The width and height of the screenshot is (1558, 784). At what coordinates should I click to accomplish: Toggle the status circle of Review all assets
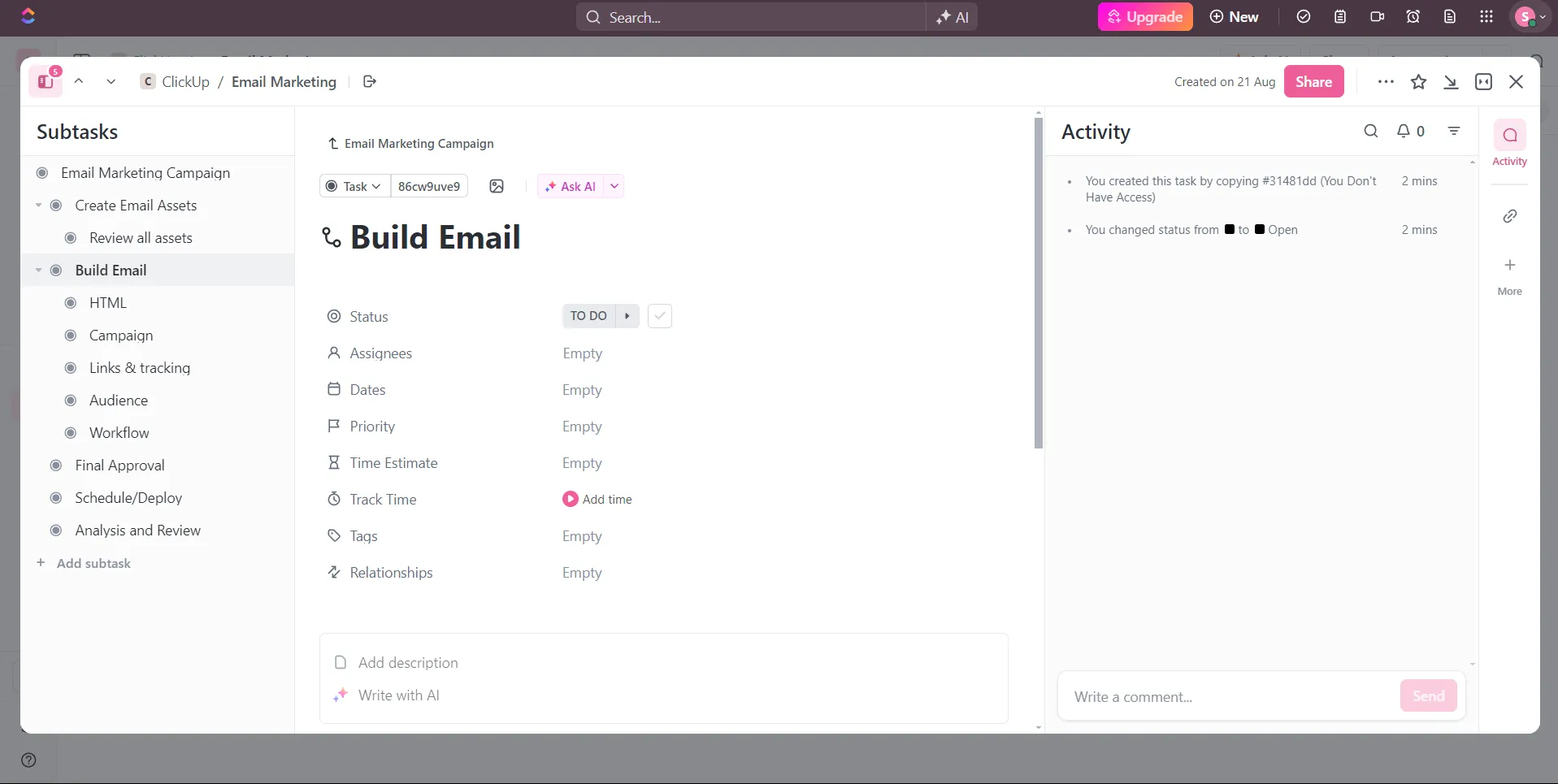71,238
